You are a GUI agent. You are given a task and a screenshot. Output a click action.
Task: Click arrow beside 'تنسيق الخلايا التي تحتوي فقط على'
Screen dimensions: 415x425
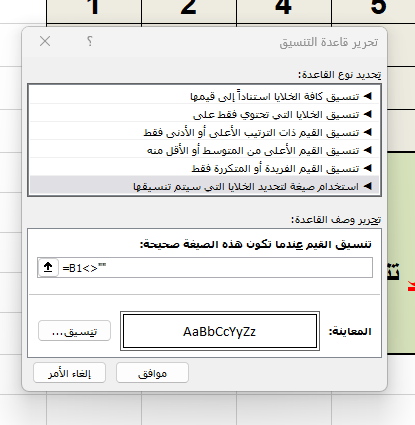(367, 114)
